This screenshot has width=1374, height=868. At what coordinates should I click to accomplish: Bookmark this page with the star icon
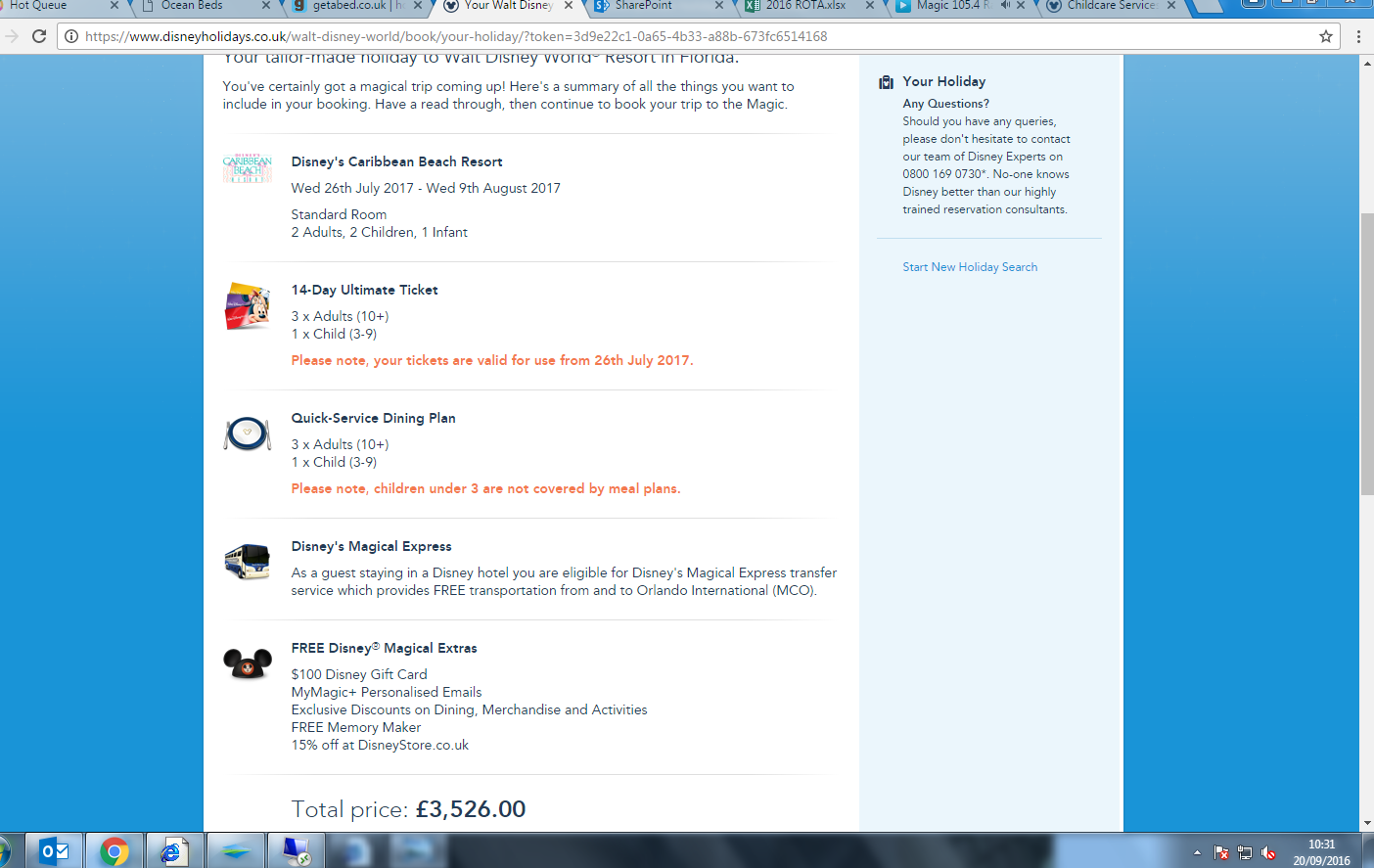click(1326, 36)
